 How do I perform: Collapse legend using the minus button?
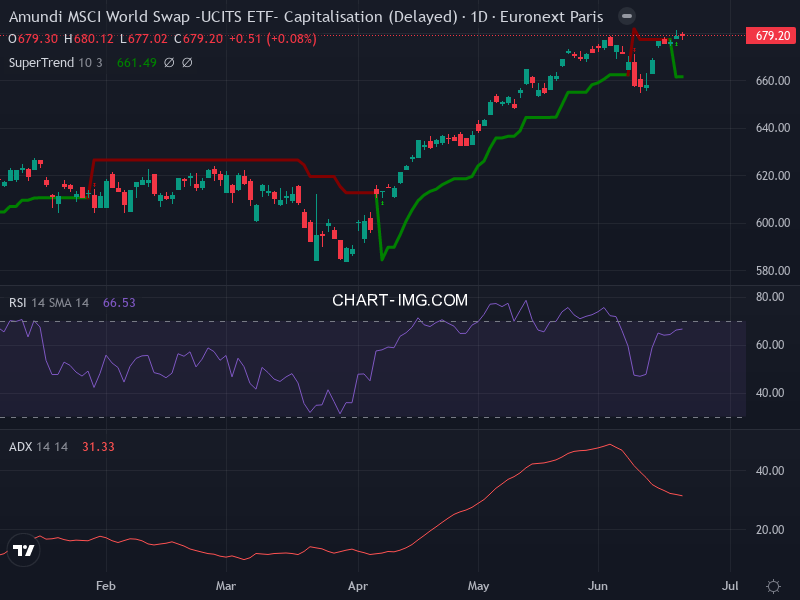tap(627, 16)
